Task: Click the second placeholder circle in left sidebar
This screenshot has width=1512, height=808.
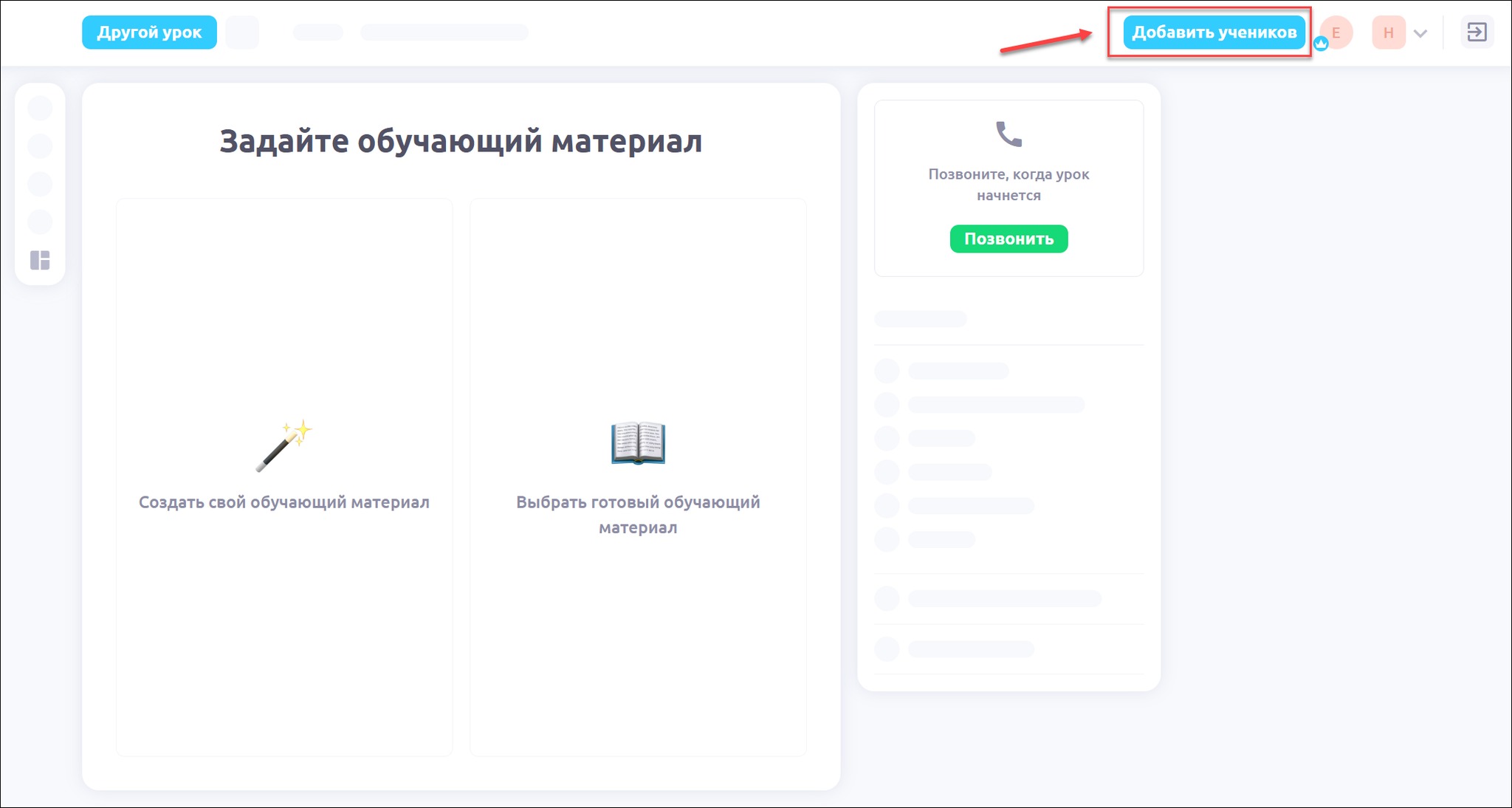Action: click(40, 146)
